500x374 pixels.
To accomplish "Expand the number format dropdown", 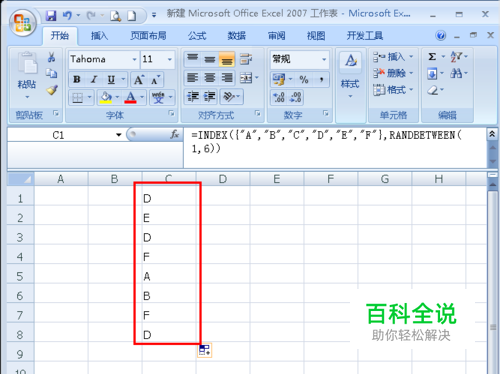I will coord(324,59).
